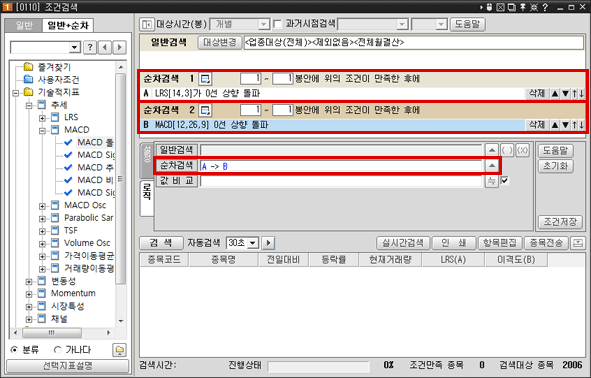The image size is (591, 378).
Task: Click the folder icon beside 가나다 option
Action: tap(119, 350)
